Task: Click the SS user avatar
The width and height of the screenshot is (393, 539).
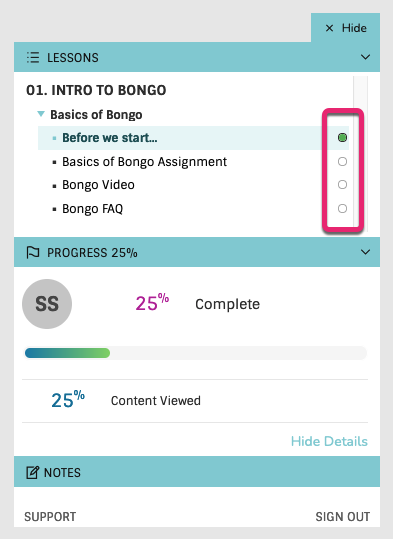Action: [x=47, y=304]
